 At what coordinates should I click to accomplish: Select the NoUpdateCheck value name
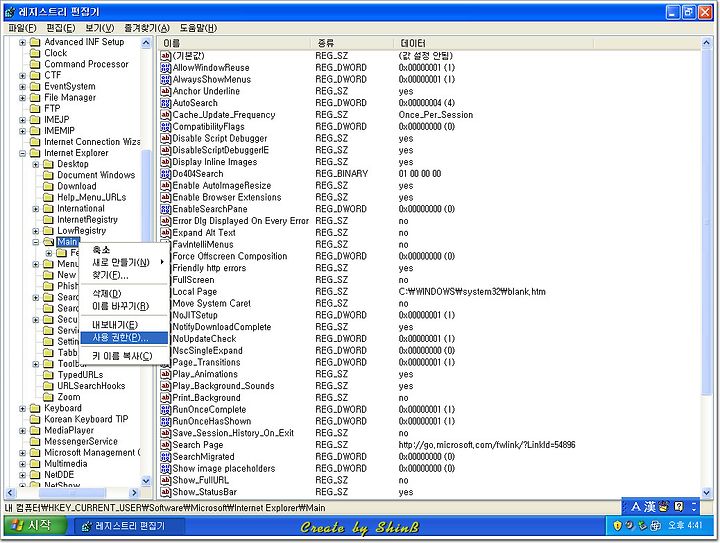tap(204, 339)
